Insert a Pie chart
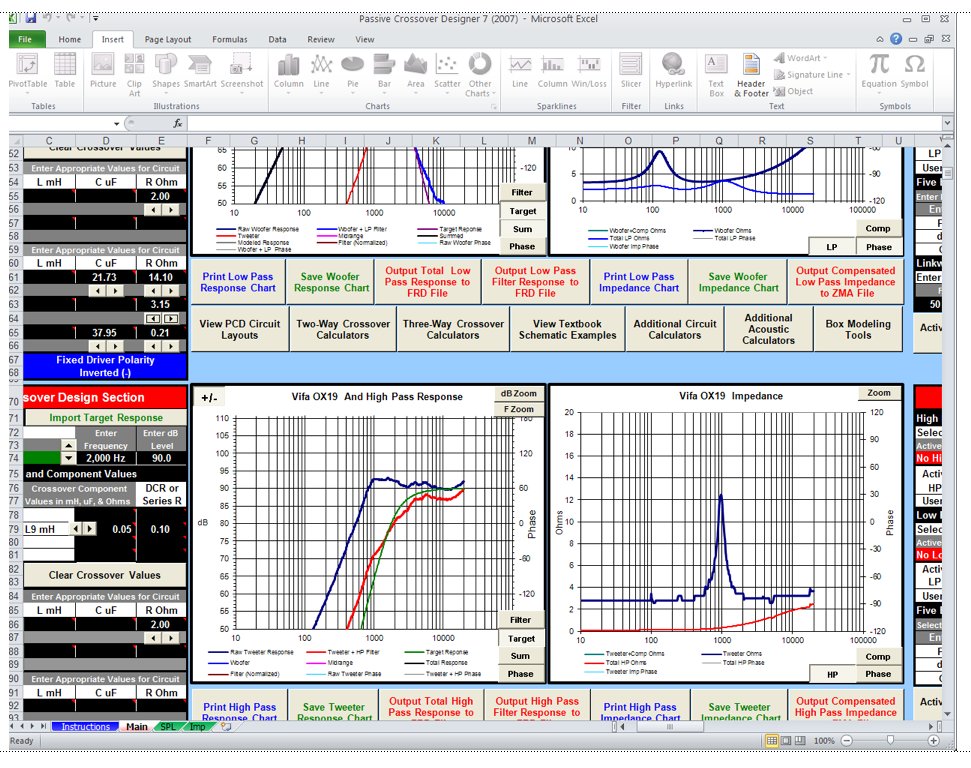Screen dimensions: 971x768 (352, 74)
